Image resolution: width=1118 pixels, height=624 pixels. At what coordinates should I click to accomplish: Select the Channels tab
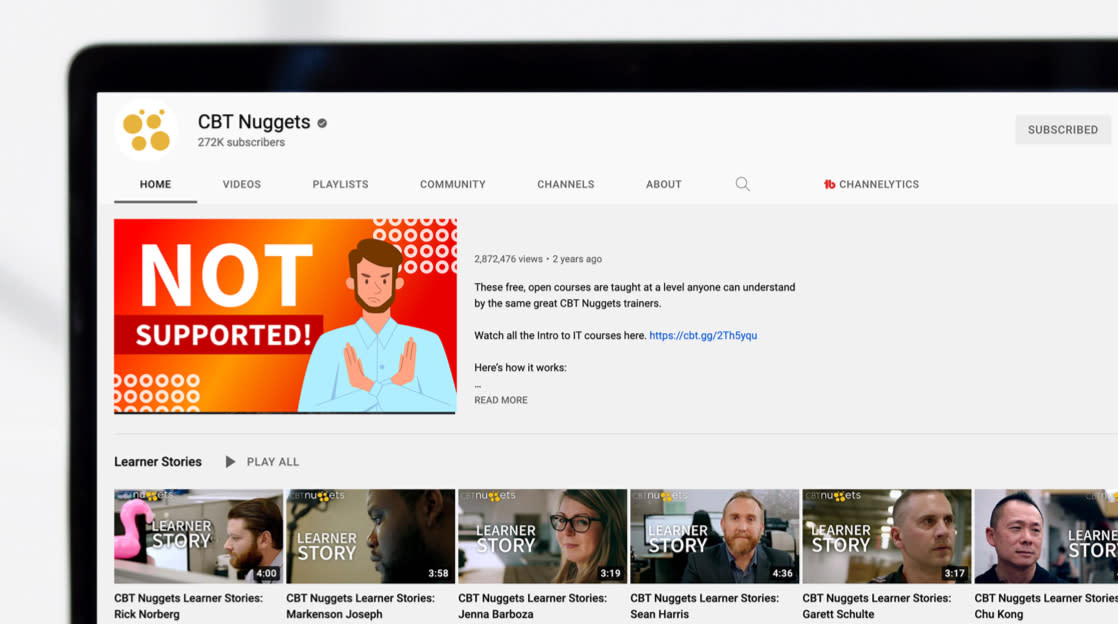(x=565, y=184)
